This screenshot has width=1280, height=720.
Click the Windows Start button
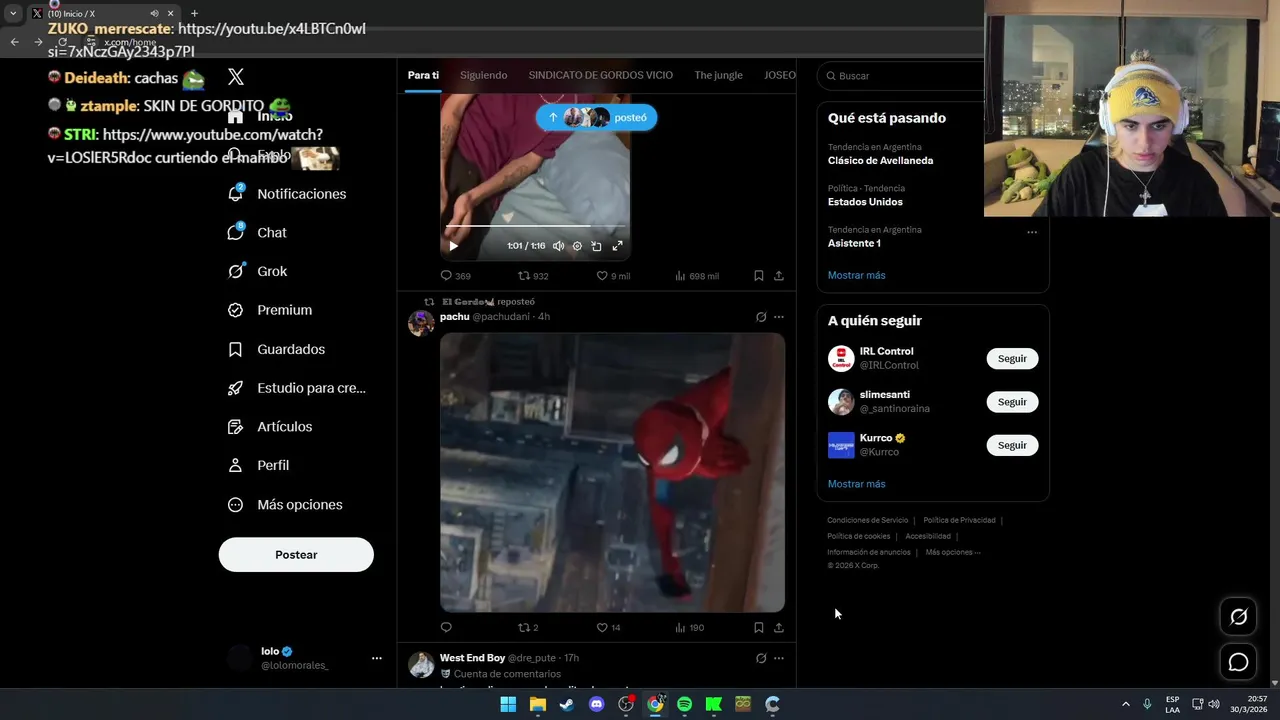pos(508,704)
